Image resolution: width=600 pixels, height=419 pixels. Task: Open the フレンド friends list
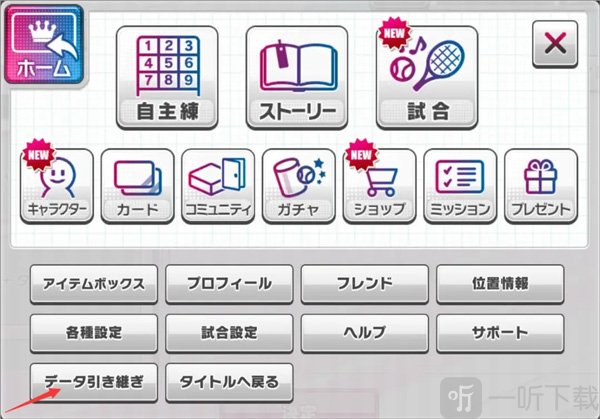point(365,284)
